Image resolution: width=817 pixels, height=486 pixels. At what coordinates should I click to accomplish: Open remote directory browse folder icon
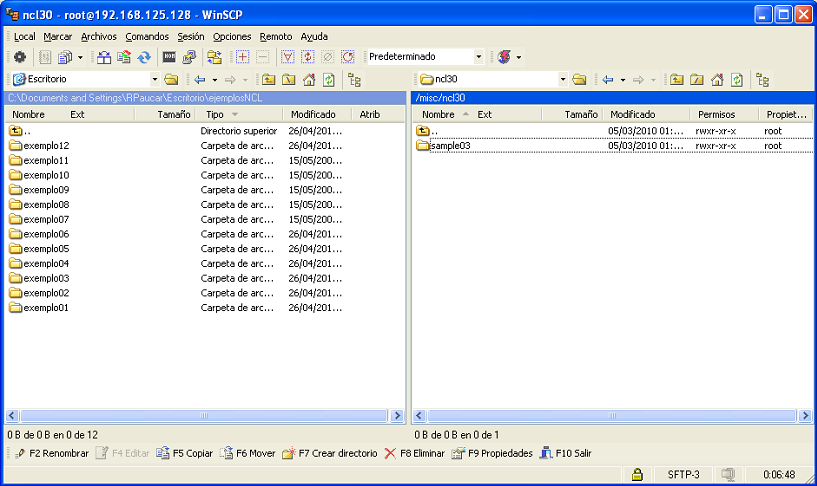(579, 80)
